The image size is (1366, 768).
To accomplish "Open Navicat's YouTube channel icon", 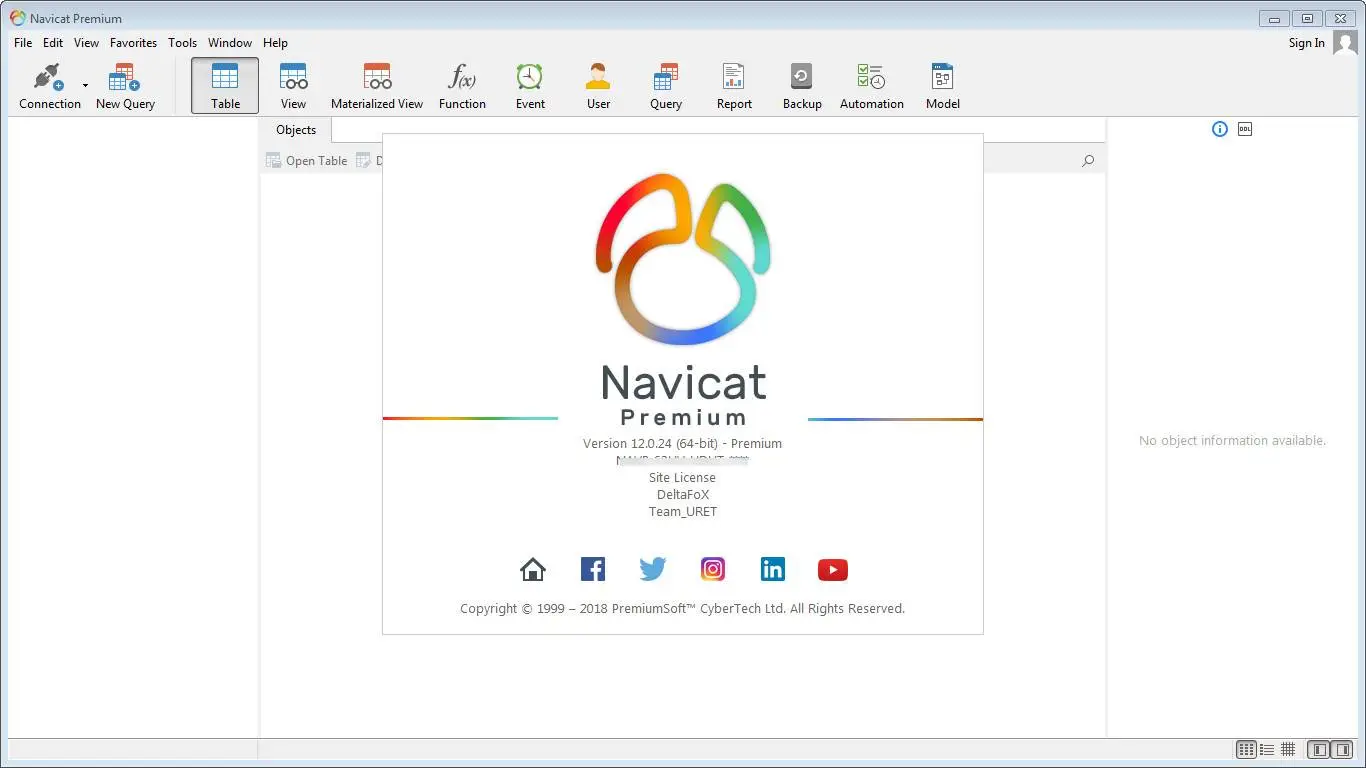I will (833, 570).
